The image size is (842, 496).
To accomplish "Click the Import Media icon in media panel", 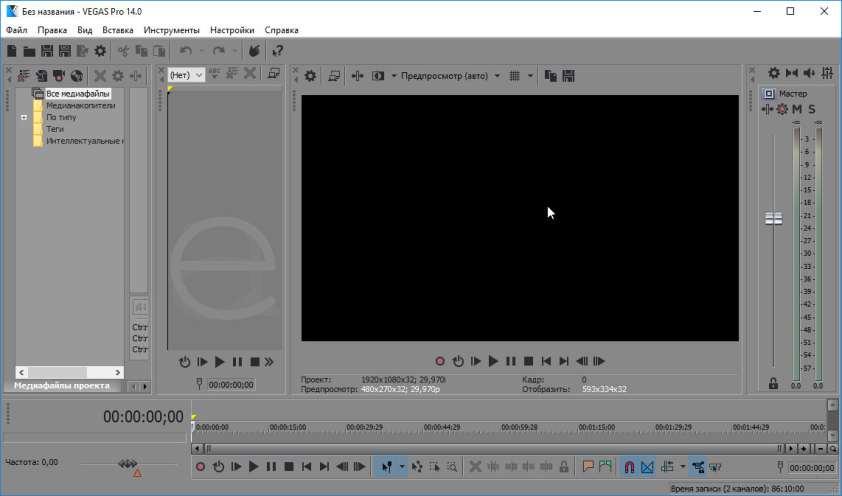I will [24, 76].
